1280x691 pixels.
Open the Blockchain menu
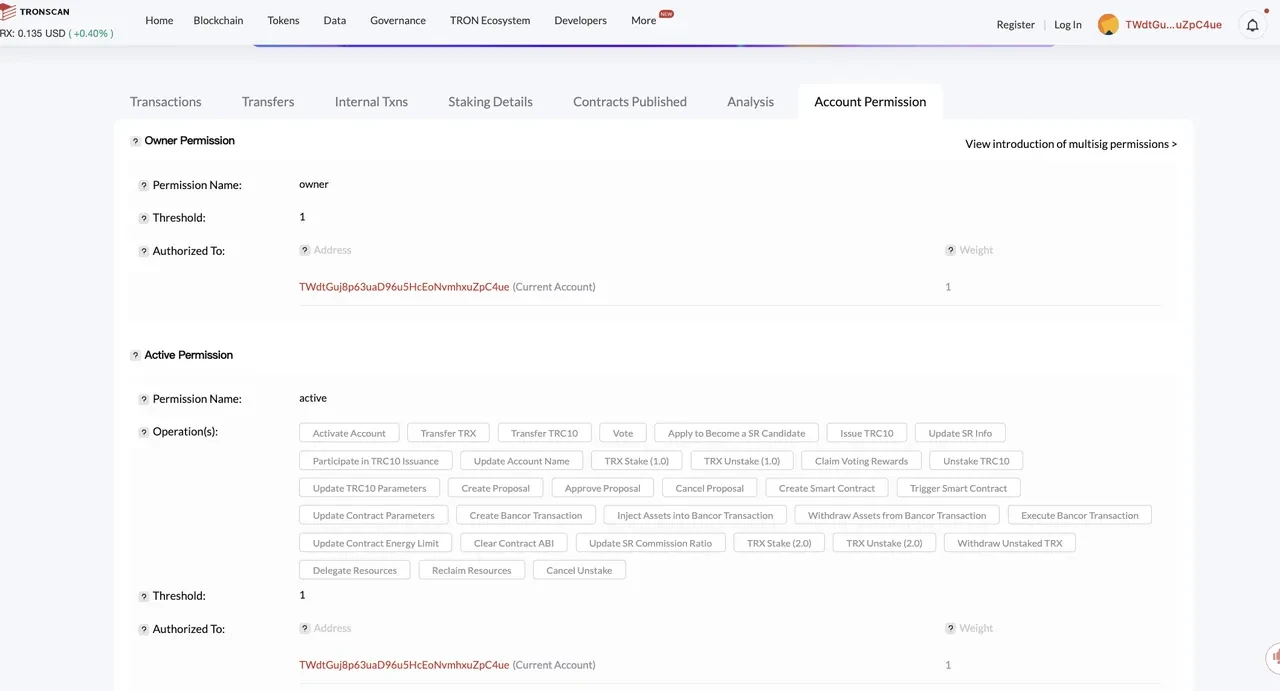coord(218,20)
